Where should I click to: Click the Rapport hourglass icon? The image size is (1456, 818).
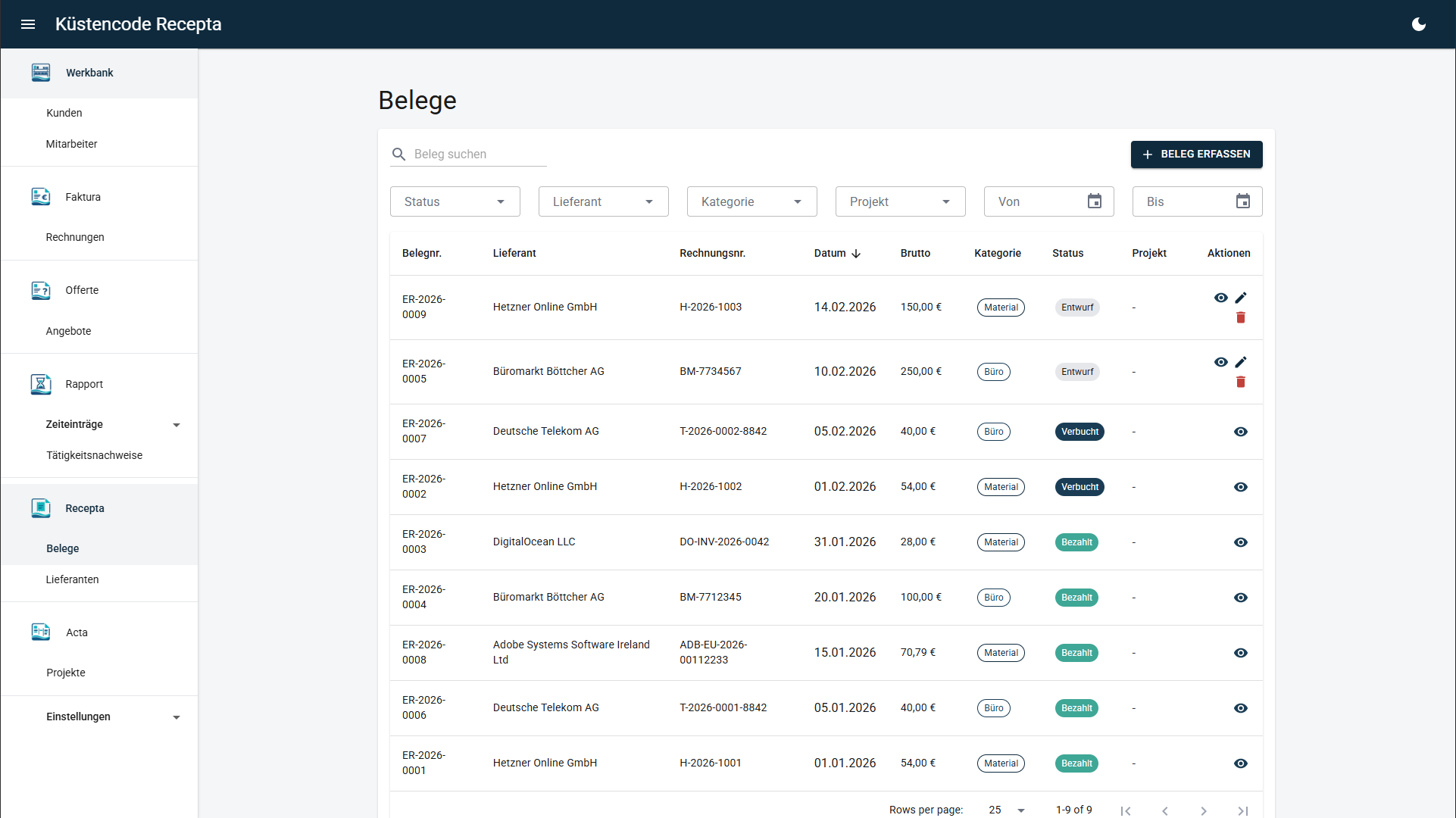pos(40,384)
